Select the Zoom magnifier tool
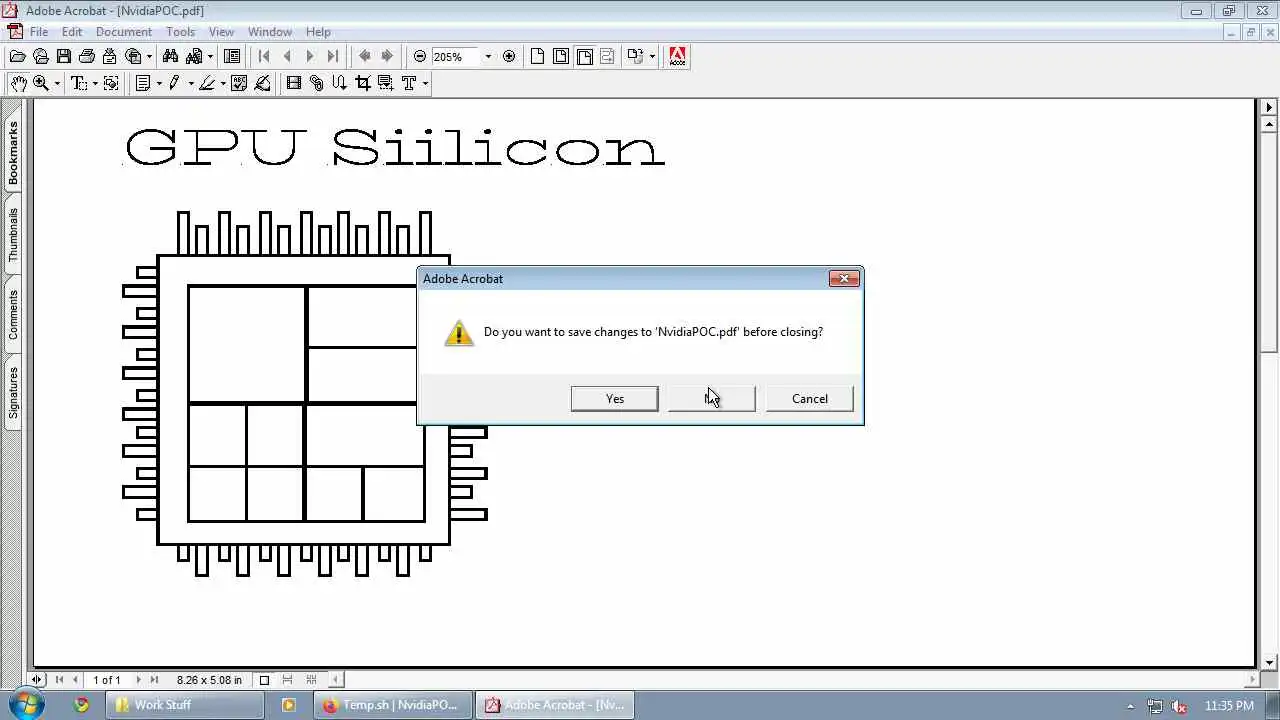 (x=41, y=83)
